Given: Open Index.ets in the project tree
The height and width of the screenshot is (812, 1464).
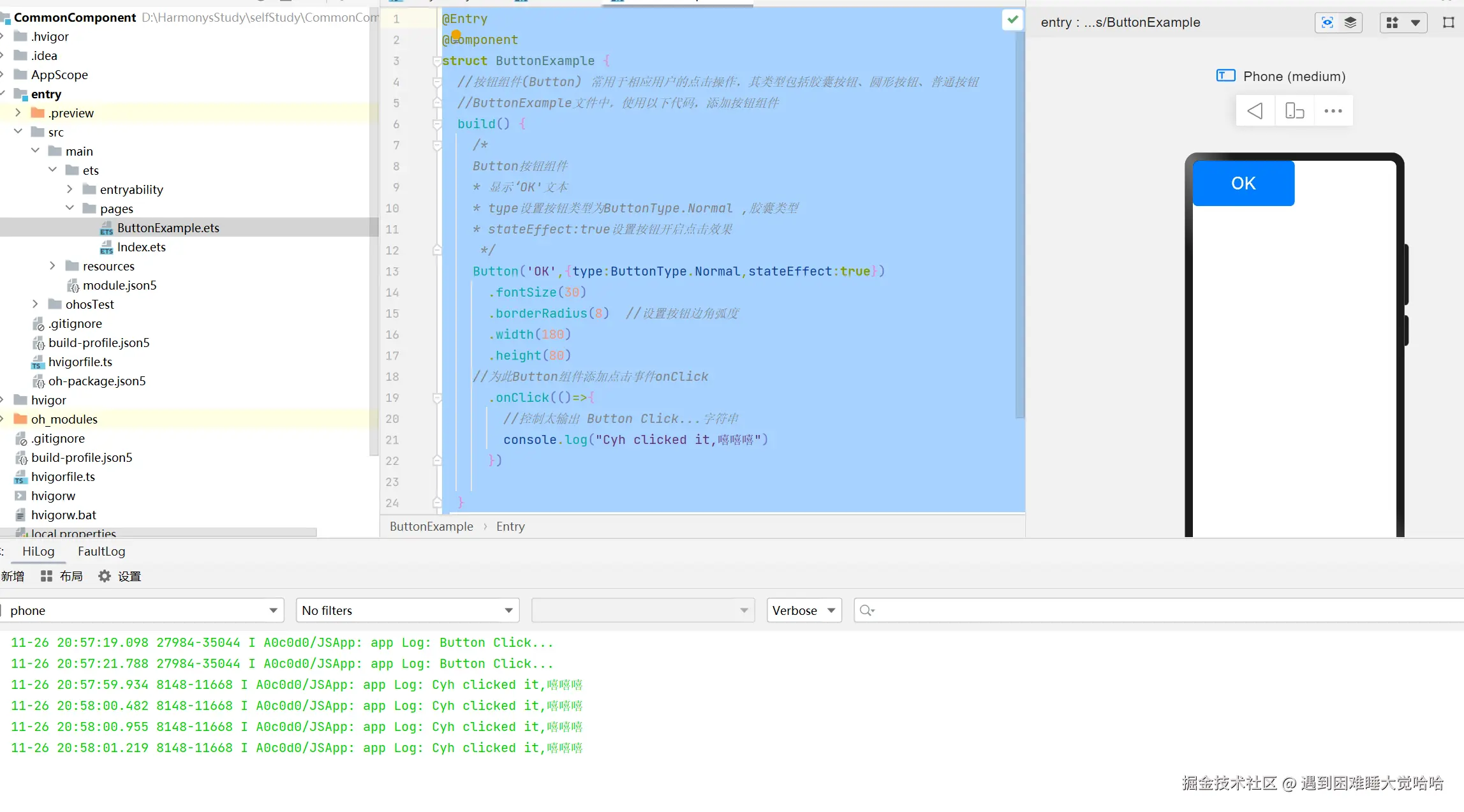Looking at the screenshot, I should point(141,247).
